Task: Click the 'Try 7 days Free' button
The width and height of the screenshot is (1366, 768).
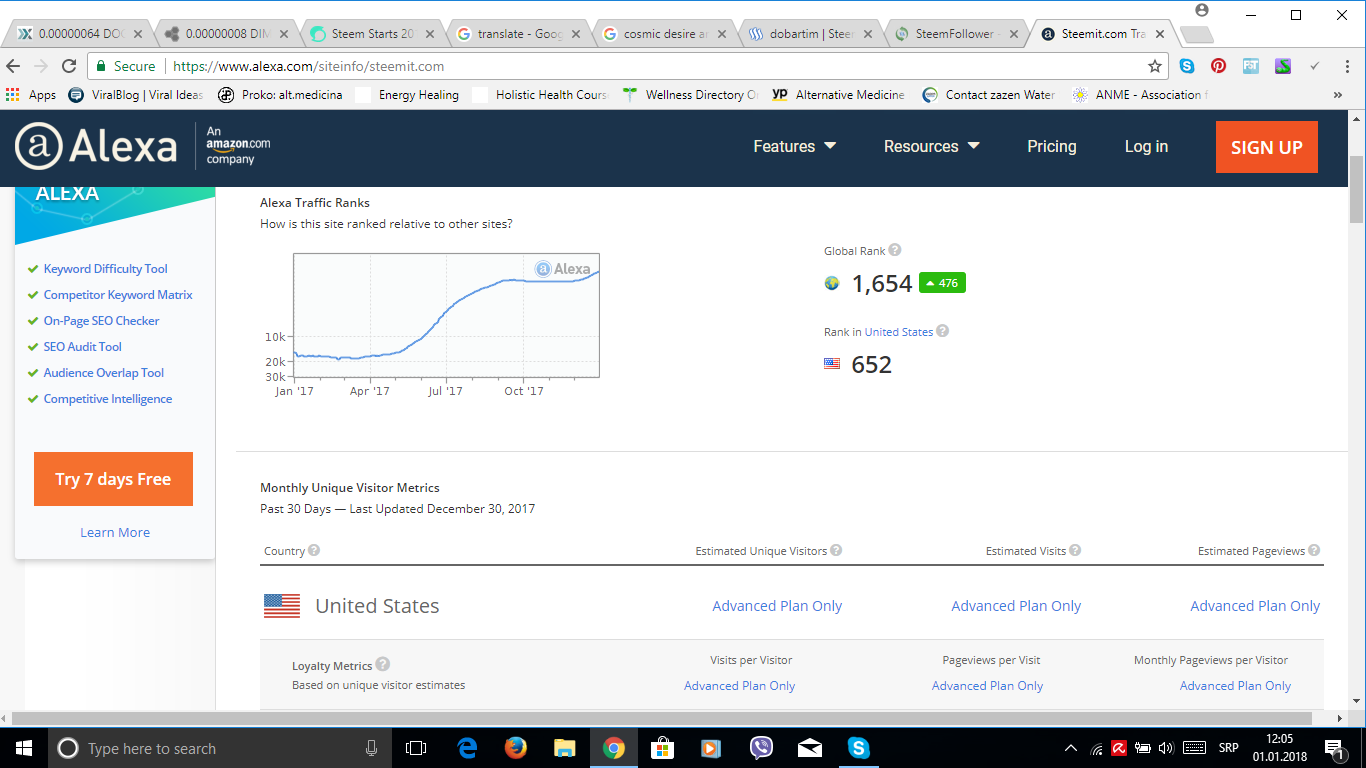Action: 113,479
